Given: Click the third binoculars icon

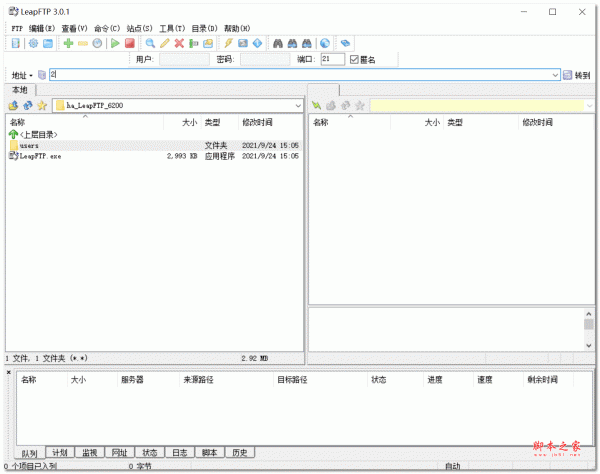Looking at the screenshot, I should [x=307, y=43].
